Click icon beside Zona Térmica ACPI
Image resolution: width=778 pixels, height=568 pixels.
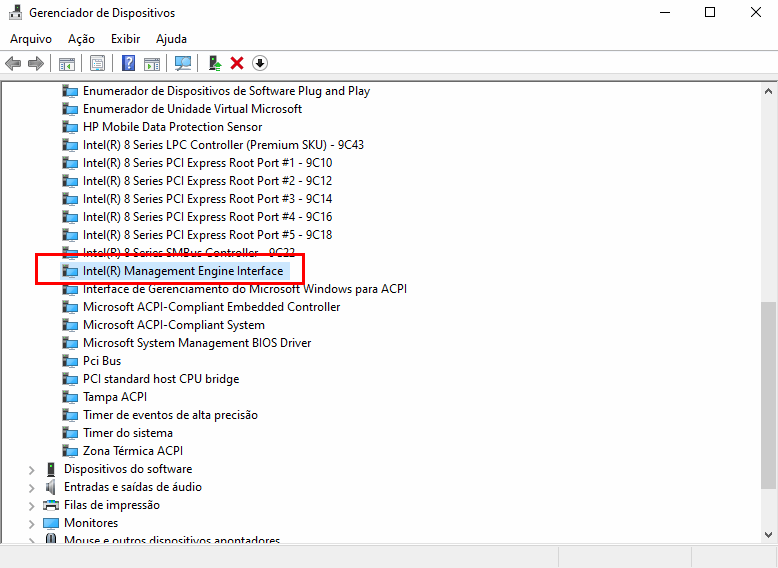point(70,451)
